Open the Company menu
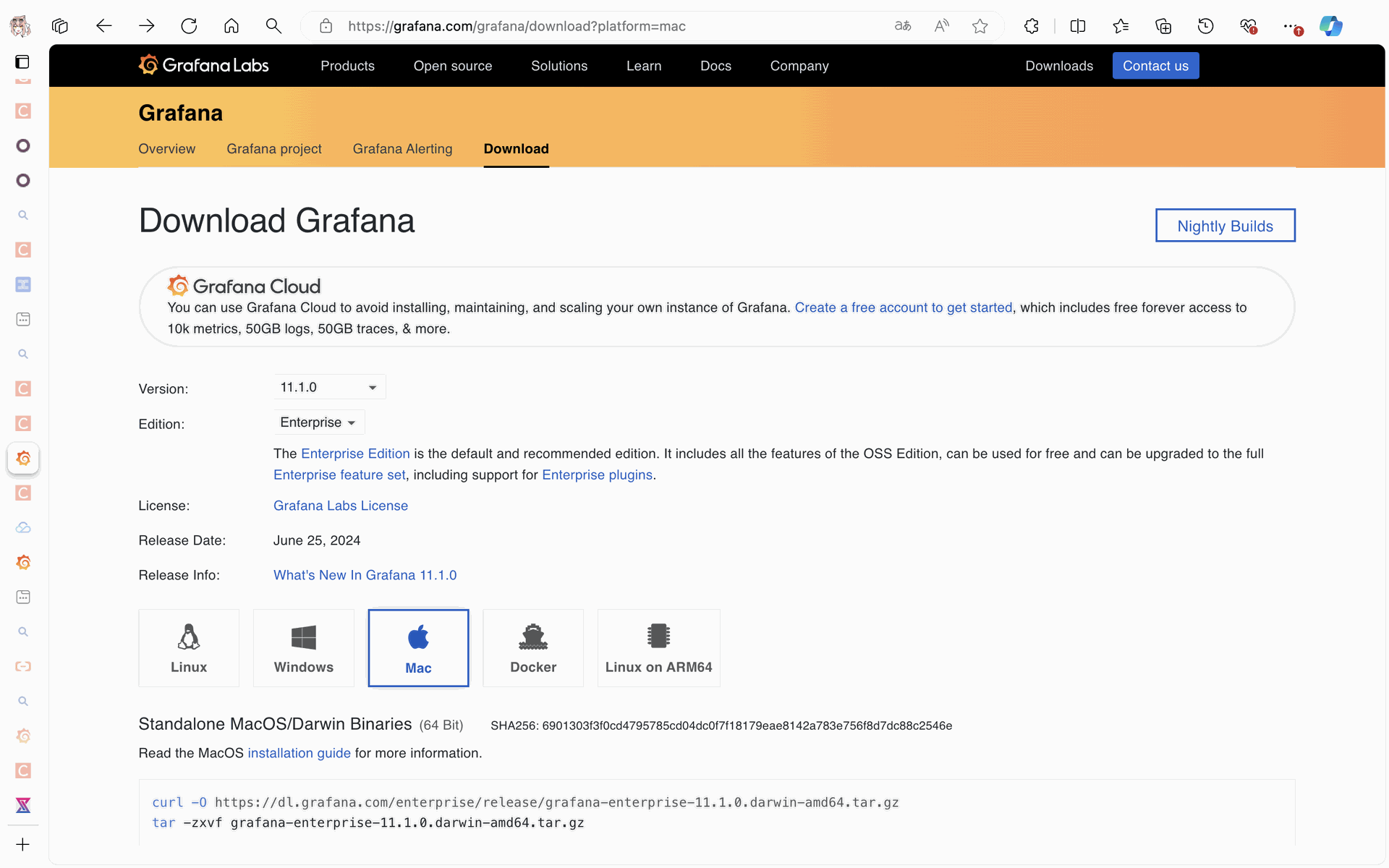This screenshot has width=1389, height=868. click(x=799, y=66)
